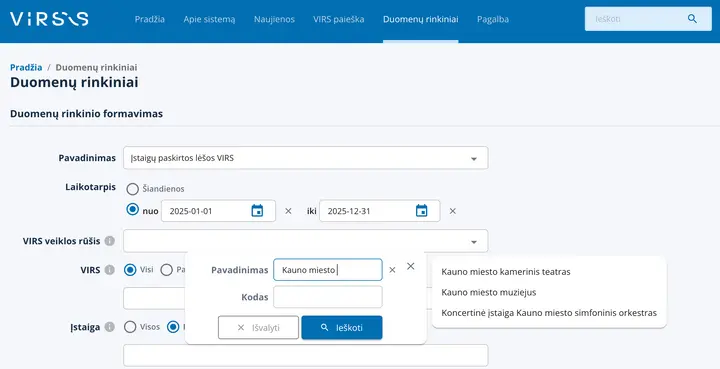Image resolution: width=720 pixels, height=369 pixels.
Task: Select the Šiandienos radio option
Action: [132, 189]
